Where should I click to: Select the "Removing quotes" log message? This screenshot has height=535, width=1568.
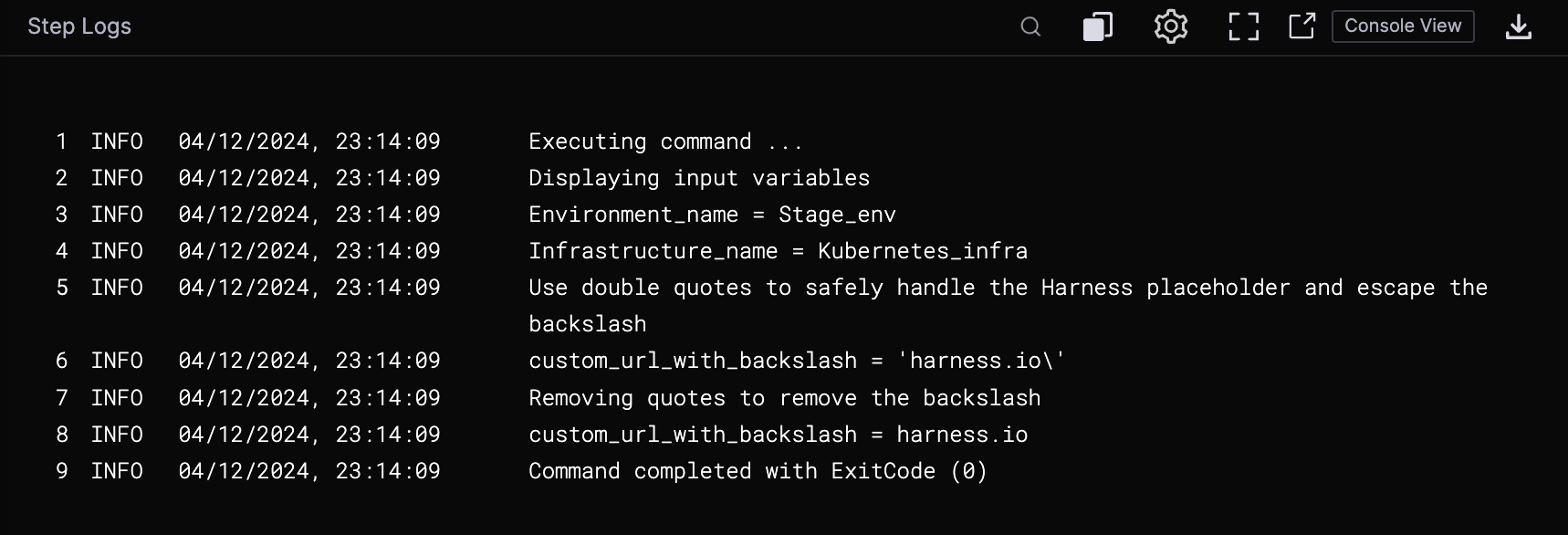(x=784, y=398)
